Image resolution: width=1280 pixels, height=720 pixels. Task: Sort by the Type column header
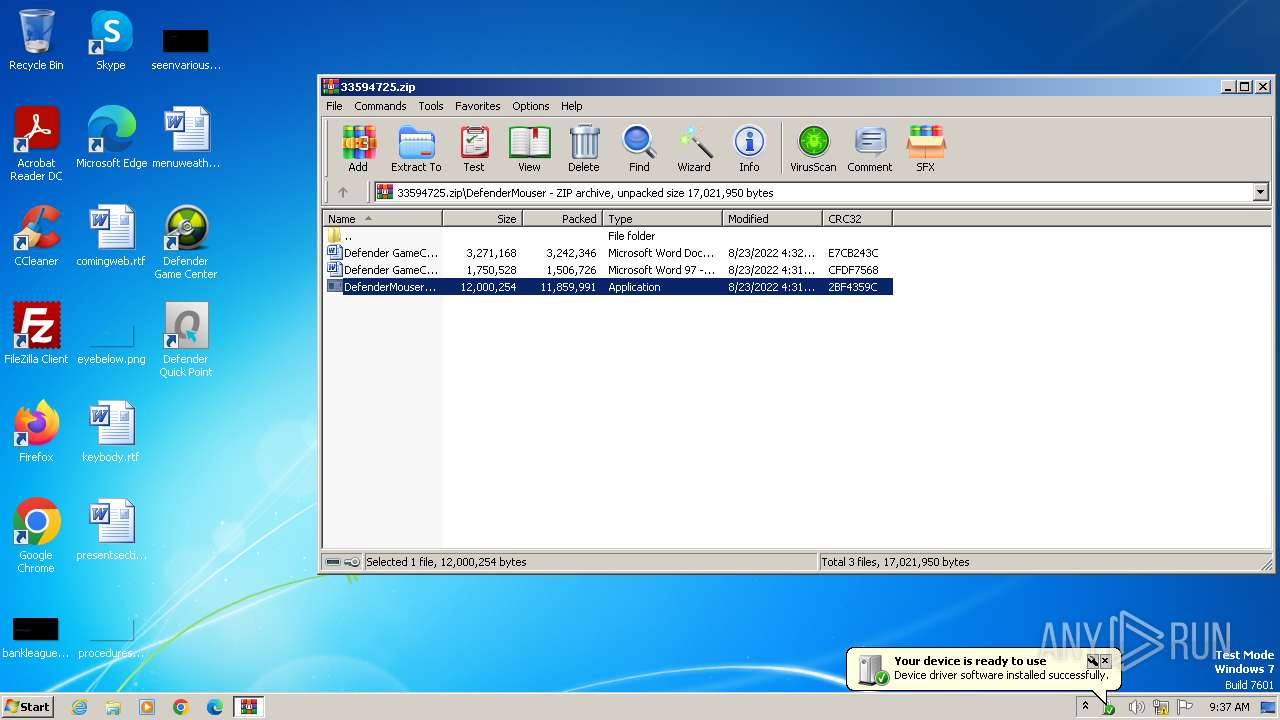tap(662, 219)
